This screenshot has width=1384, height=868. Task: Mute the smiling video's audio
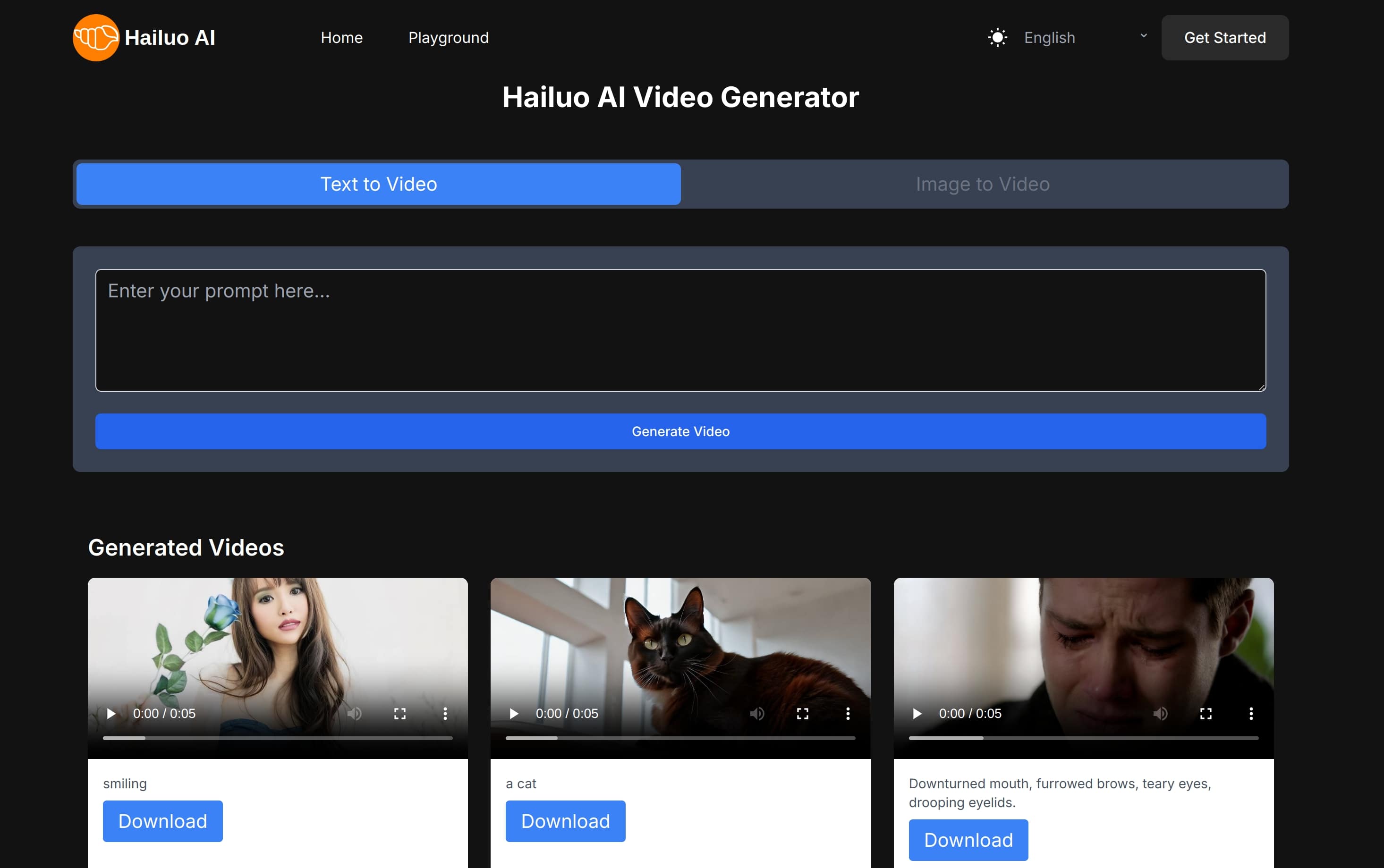[355, 714]
